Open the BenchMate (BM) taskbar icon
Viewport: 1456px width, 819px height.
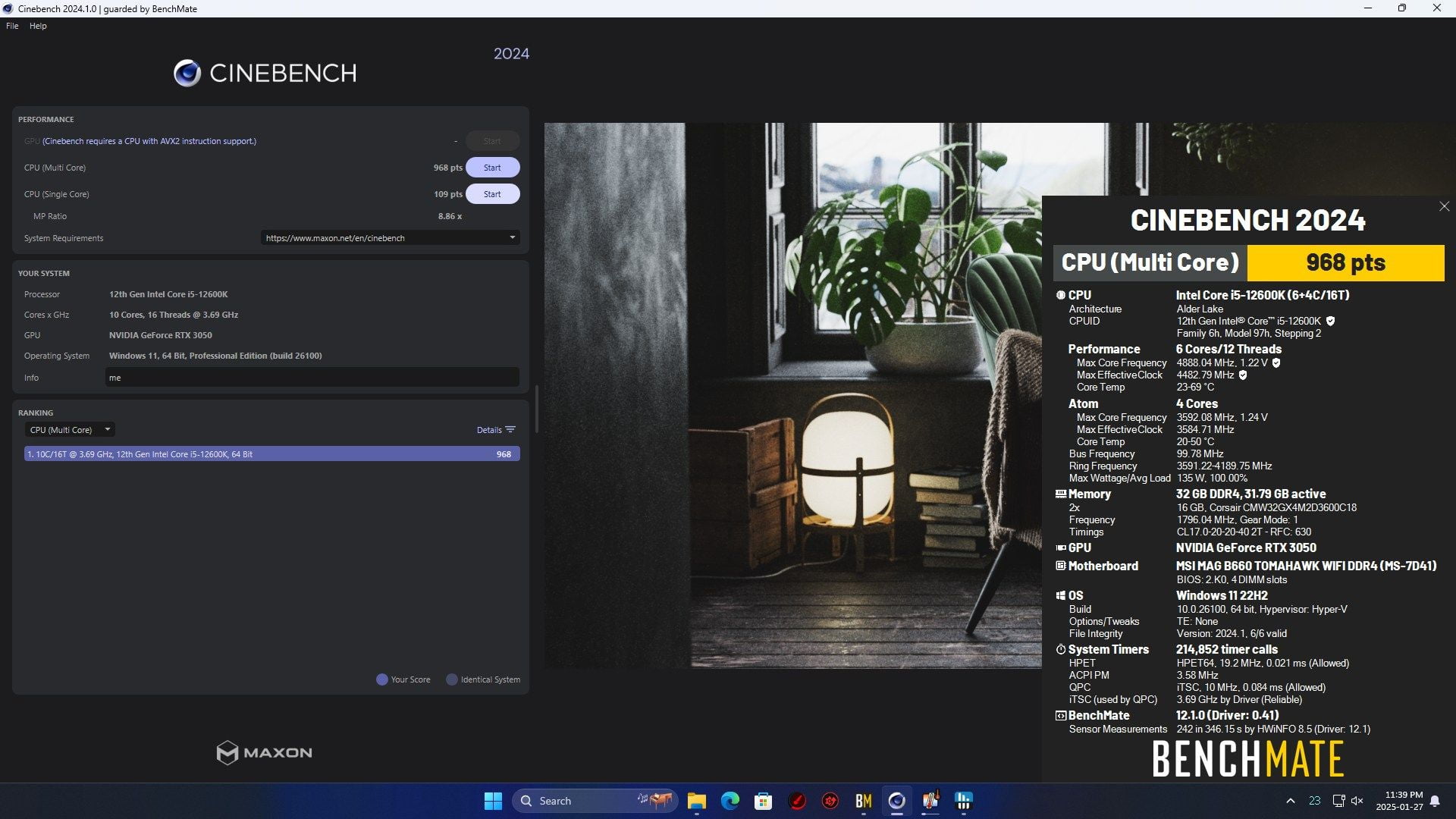863,801
